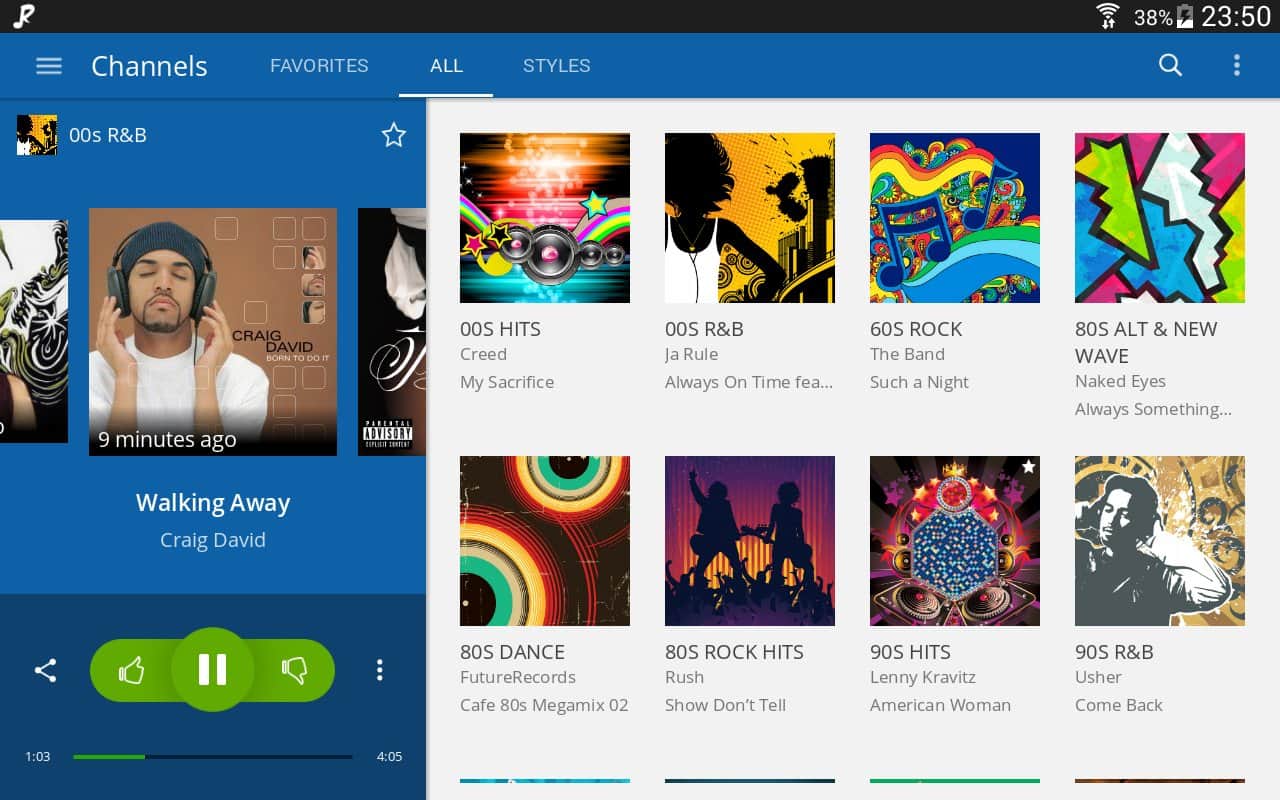This screenshot has width=1280, height=800.
Task: Choose the 80s Alt & New Wave channel
Action: (1160, 218)
